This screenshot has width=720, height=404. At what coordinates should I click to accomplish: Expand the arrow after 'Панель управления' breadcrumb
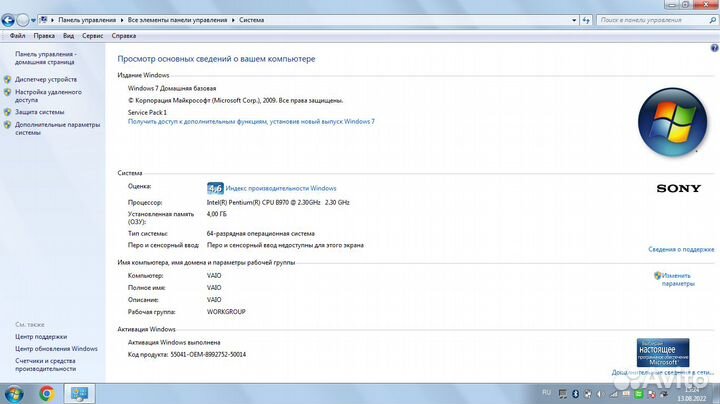pyautogui.click(x=122, y=20)
